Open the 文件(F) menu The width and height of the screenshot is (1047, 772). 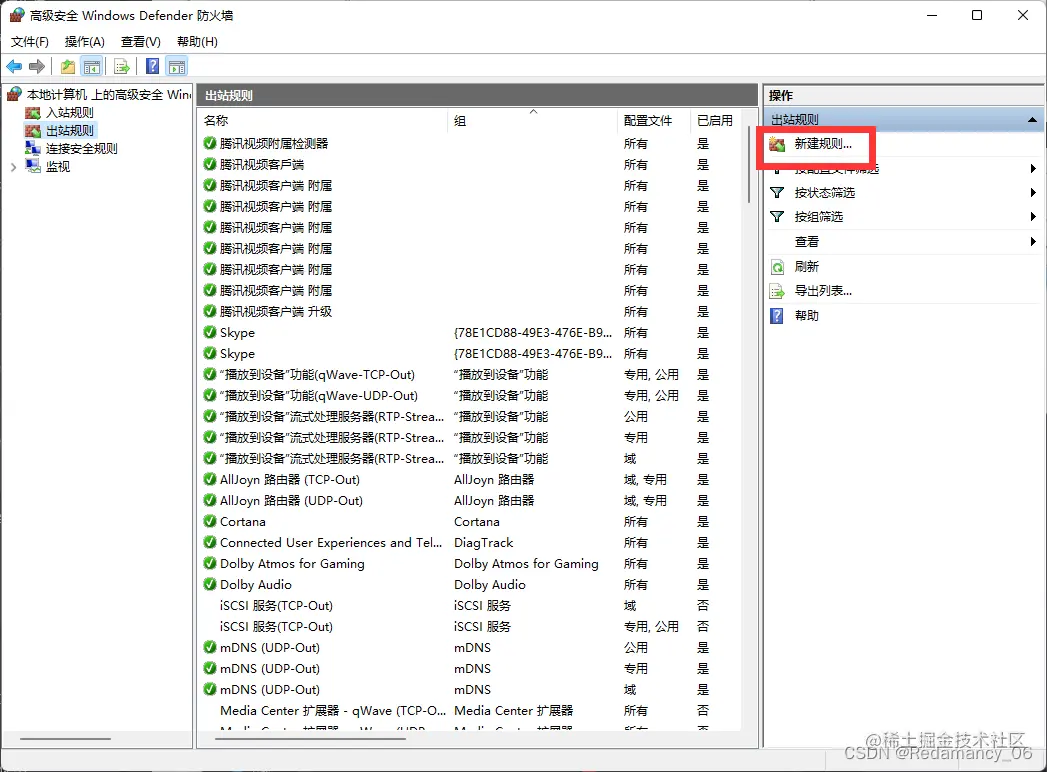point(29,41)
